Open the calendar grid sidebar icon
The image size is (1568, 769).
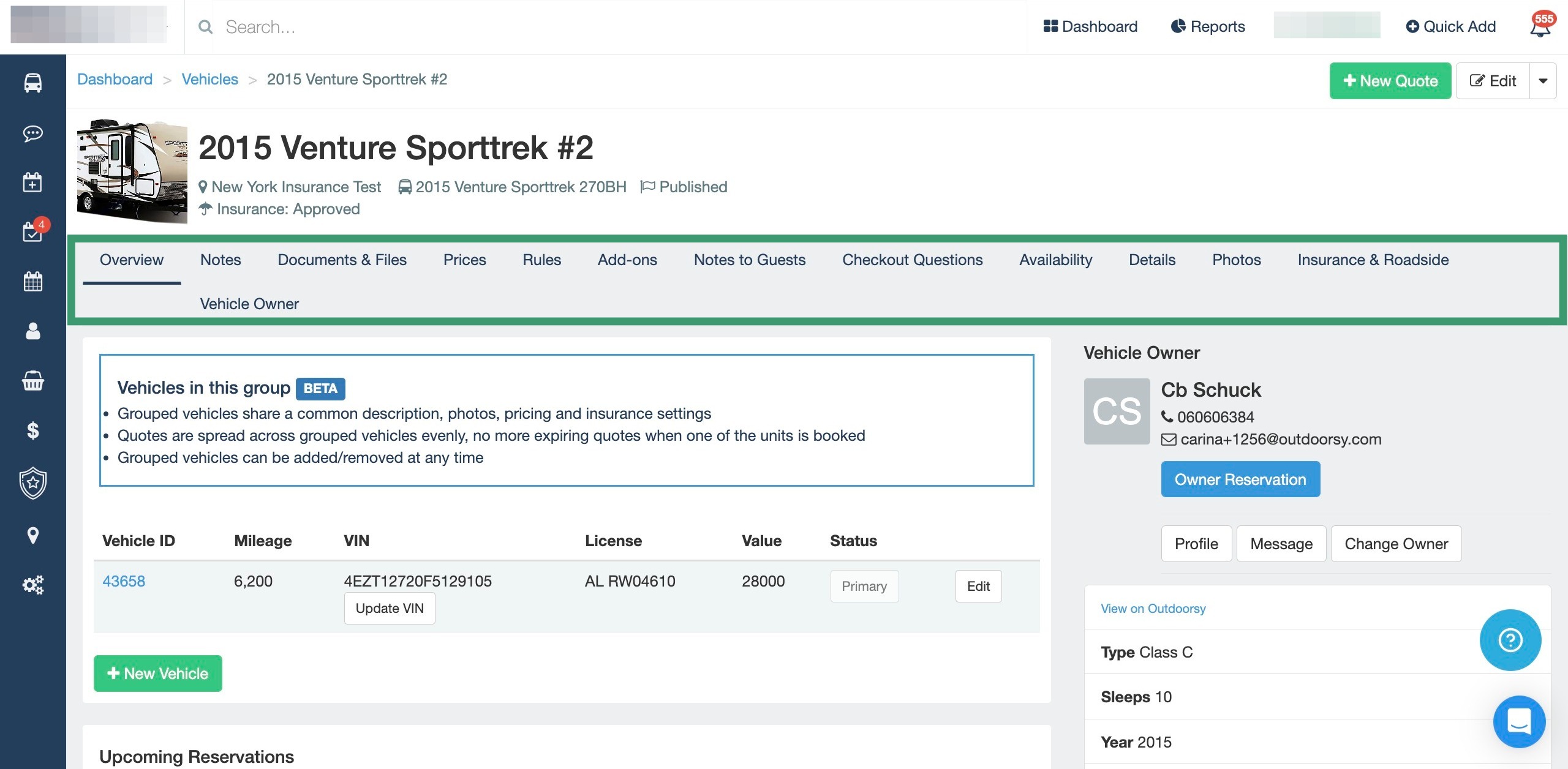click(x=33, y=282)
